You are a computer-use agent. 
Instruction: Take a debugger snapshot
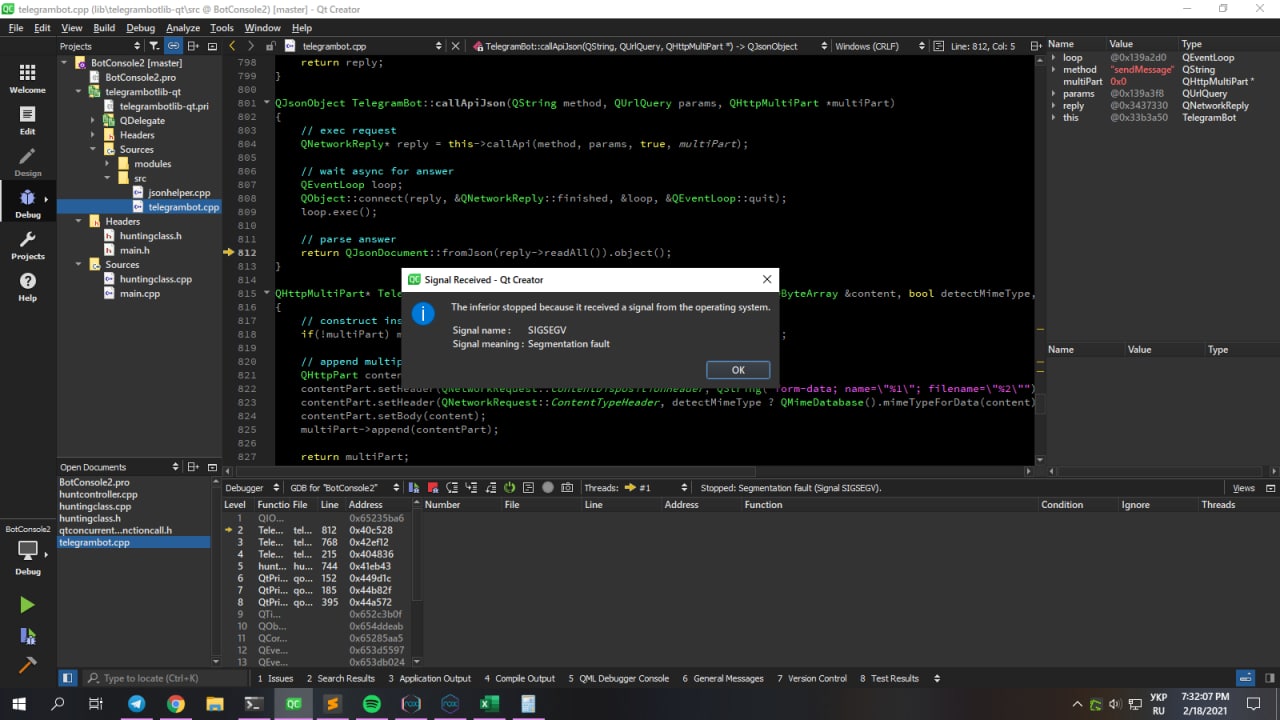(567, 488)
